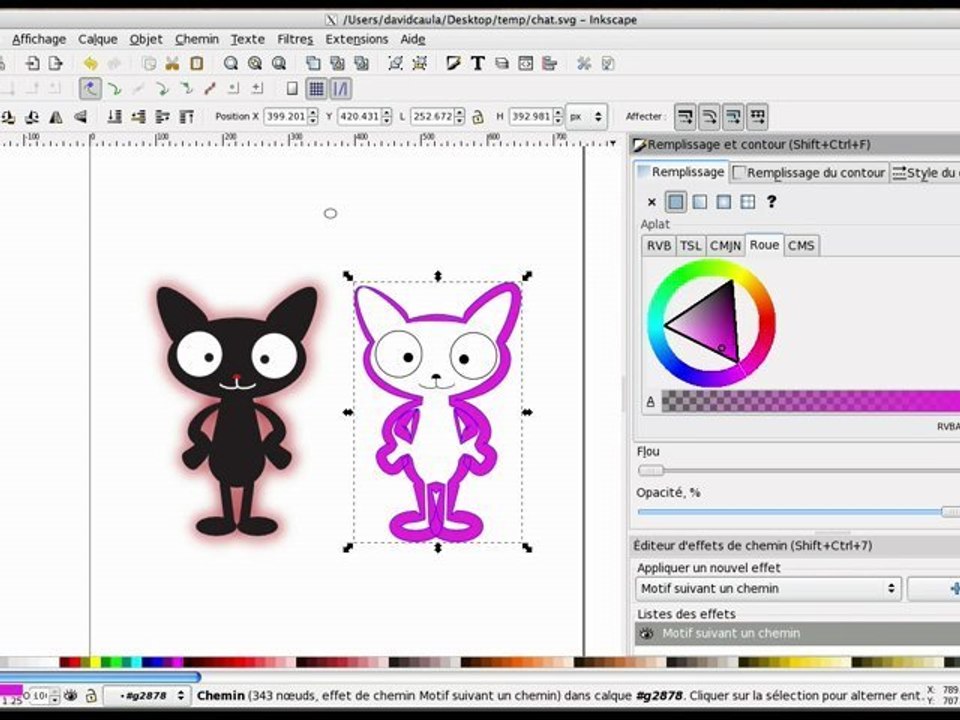Select linear gradient fill type
Screen dimensions: 960x720
tap(700, 201)
